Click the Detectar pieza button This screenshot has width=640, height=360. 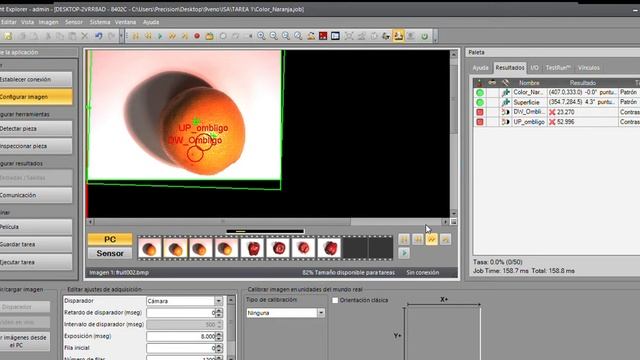[36, 129]
